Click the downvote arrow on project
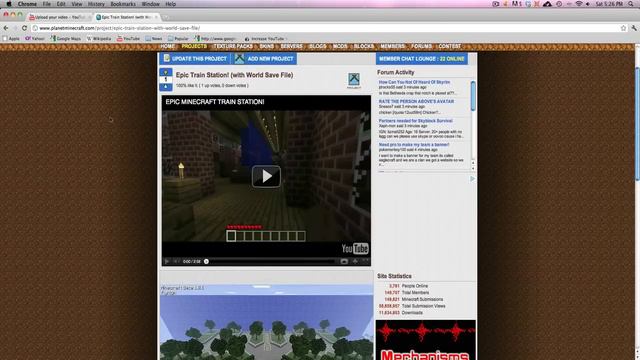Screen dimensions: 640x360 pyautogui.click(x=166, y=87)
